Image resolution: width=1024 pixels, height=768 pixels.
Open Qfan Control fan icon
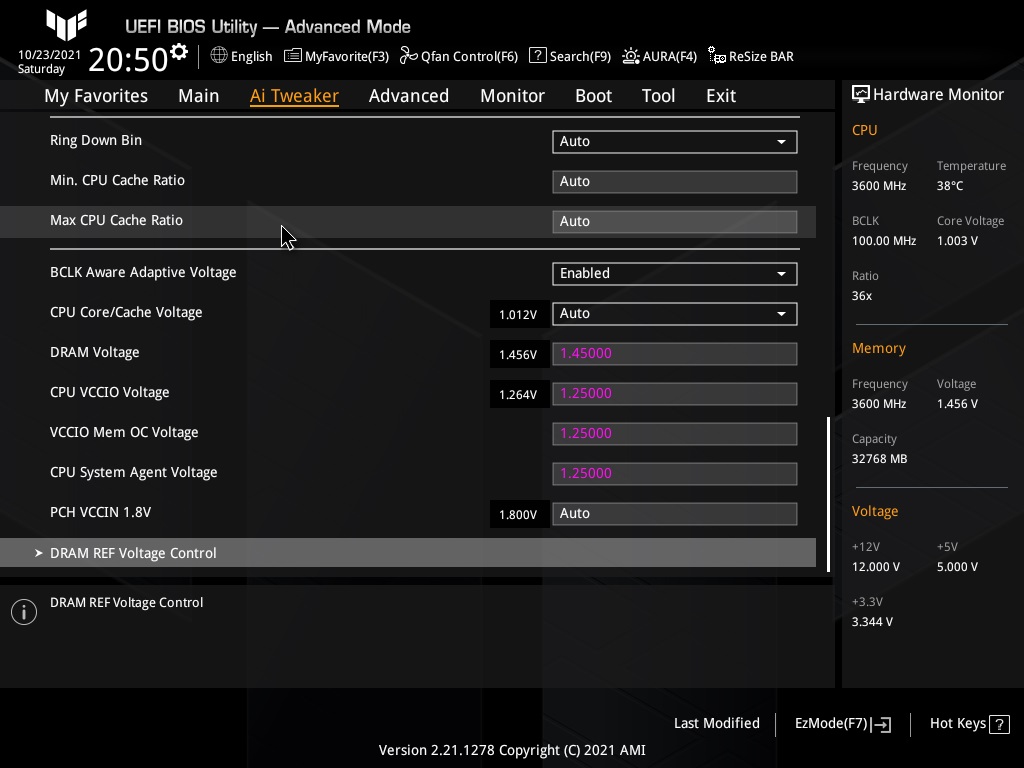pyautogui.click(x=408, y=56)
